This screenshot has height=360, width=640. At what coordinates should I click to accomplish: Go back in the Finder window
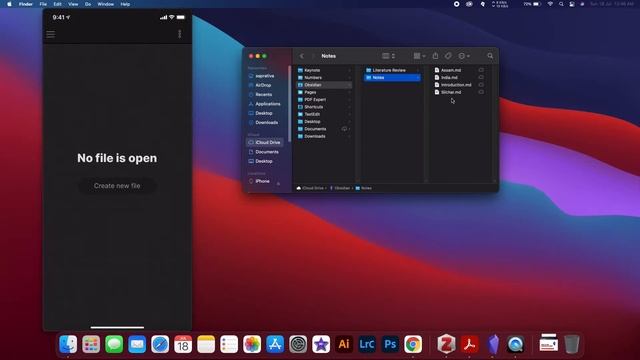(302, 56)
